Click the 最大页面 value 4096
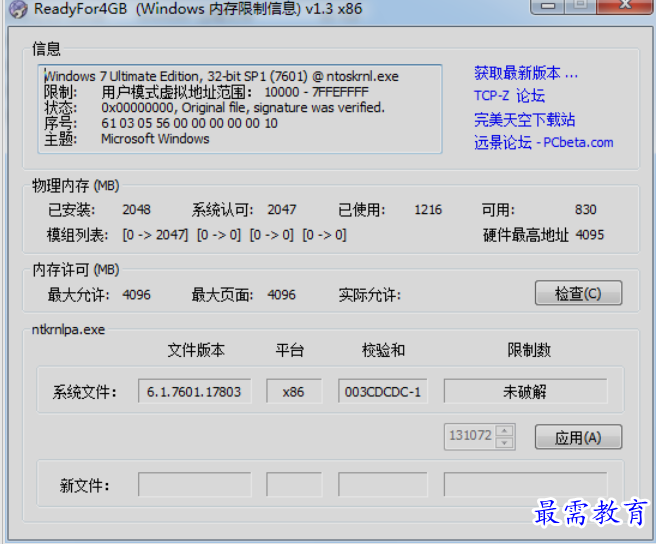Image resolution: width=656 pixels, height=544 pixels. [x=282, y=295]
